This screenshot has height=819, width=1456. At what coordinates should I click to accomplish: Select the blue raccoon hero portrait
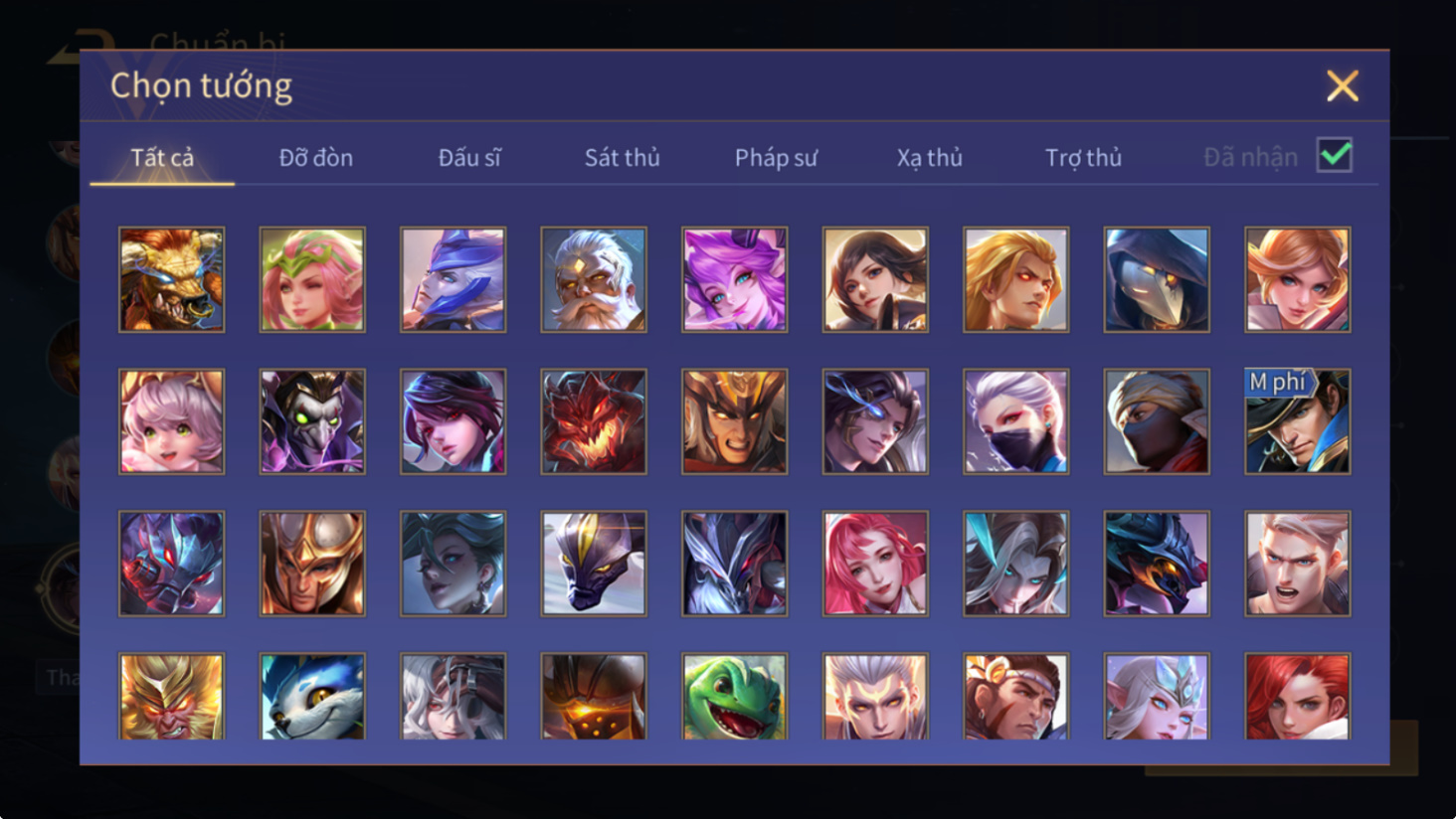pyautogui.click(x=312, y=696)
